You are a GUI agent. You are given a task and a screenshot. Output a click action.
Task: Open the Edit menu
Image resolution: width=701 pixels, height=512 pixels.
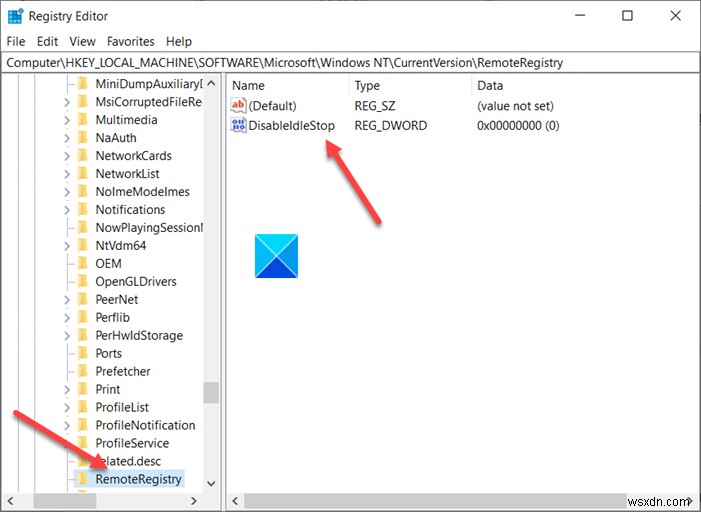pyautogui.click(x=47, y=41)
